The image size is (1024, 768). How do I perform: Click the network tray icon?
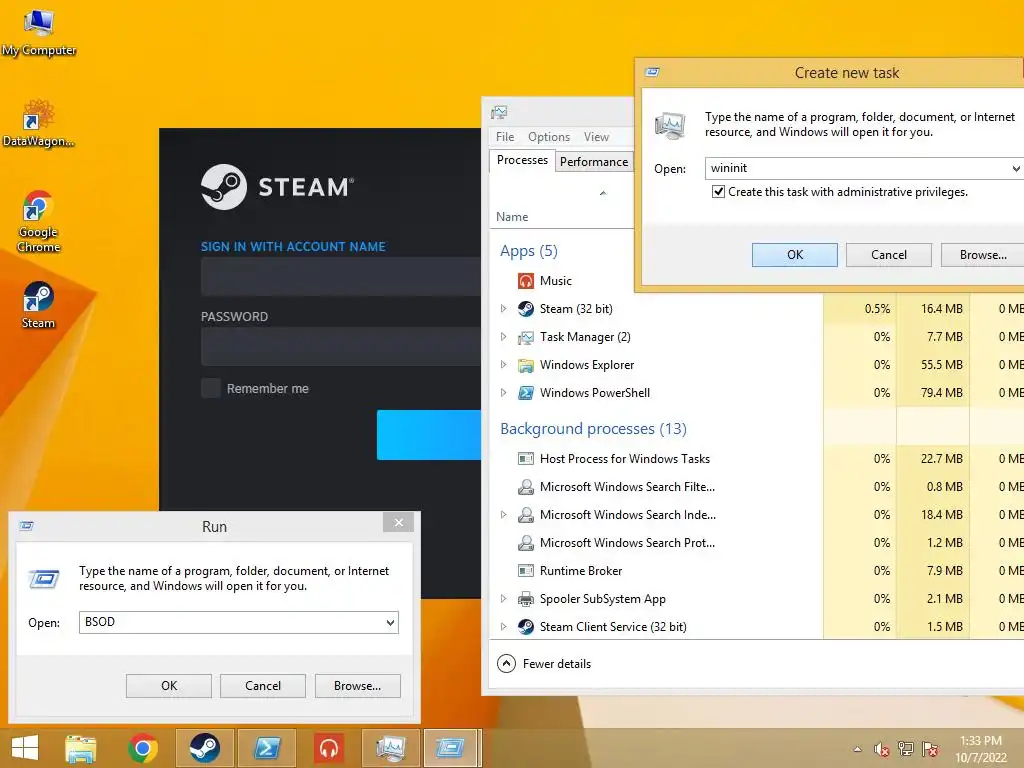pyautogui.click(x=906, y=748)
